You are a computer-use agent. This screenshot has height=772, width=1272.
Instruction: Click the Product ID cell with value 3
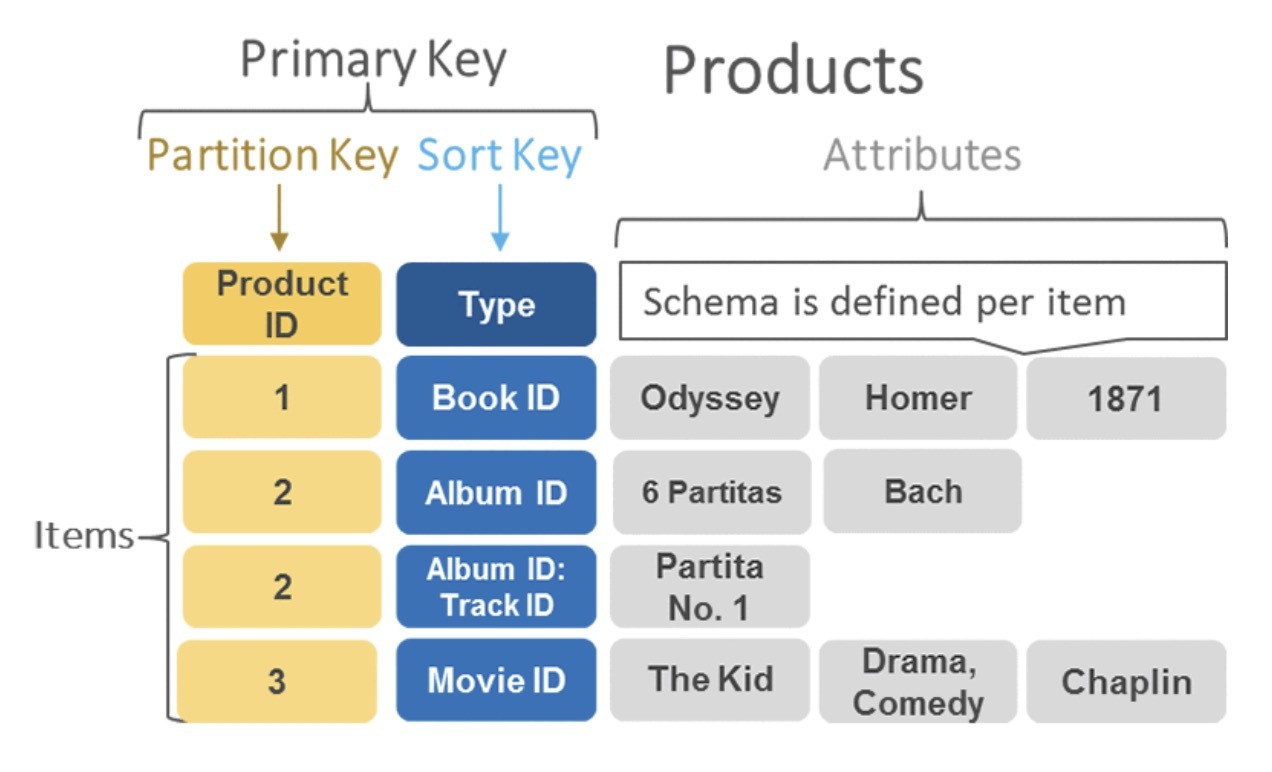tap(277, 681)
